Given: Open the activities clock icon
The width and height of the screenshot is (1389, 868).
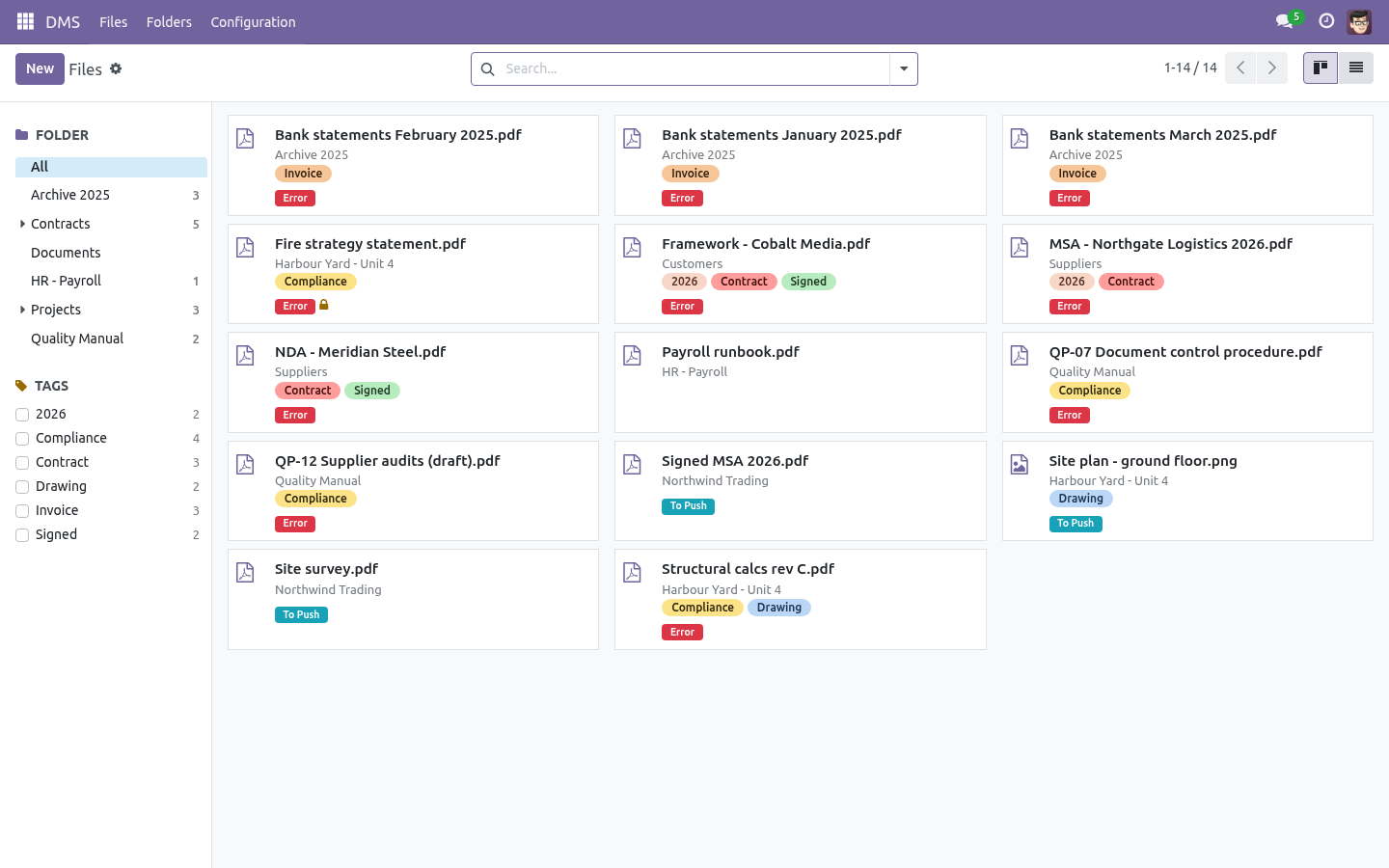Looking at the screenshot, I should pyautogui.click(x=1326, y=21).
